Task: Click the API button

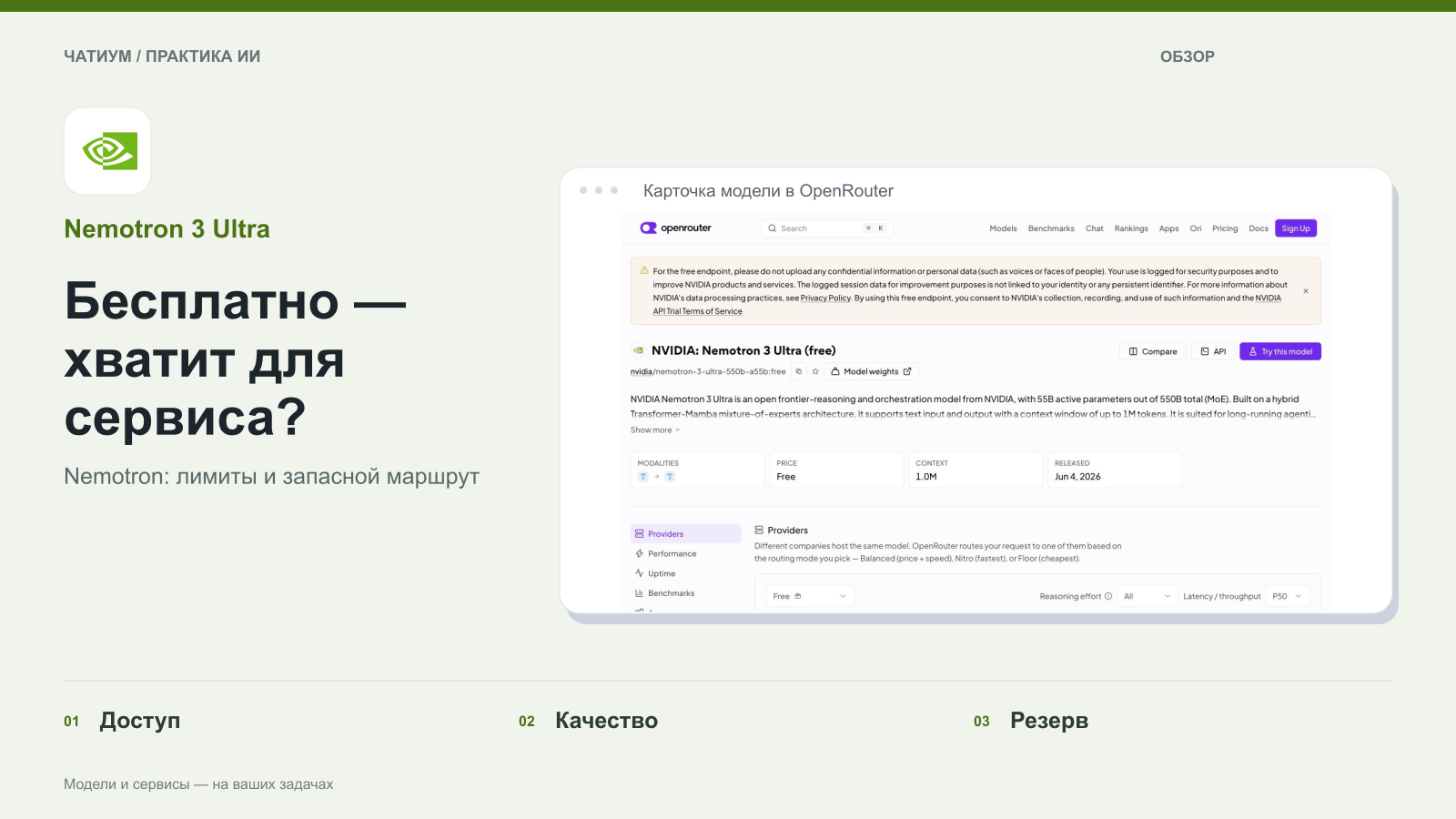Action: [1213, 351]
